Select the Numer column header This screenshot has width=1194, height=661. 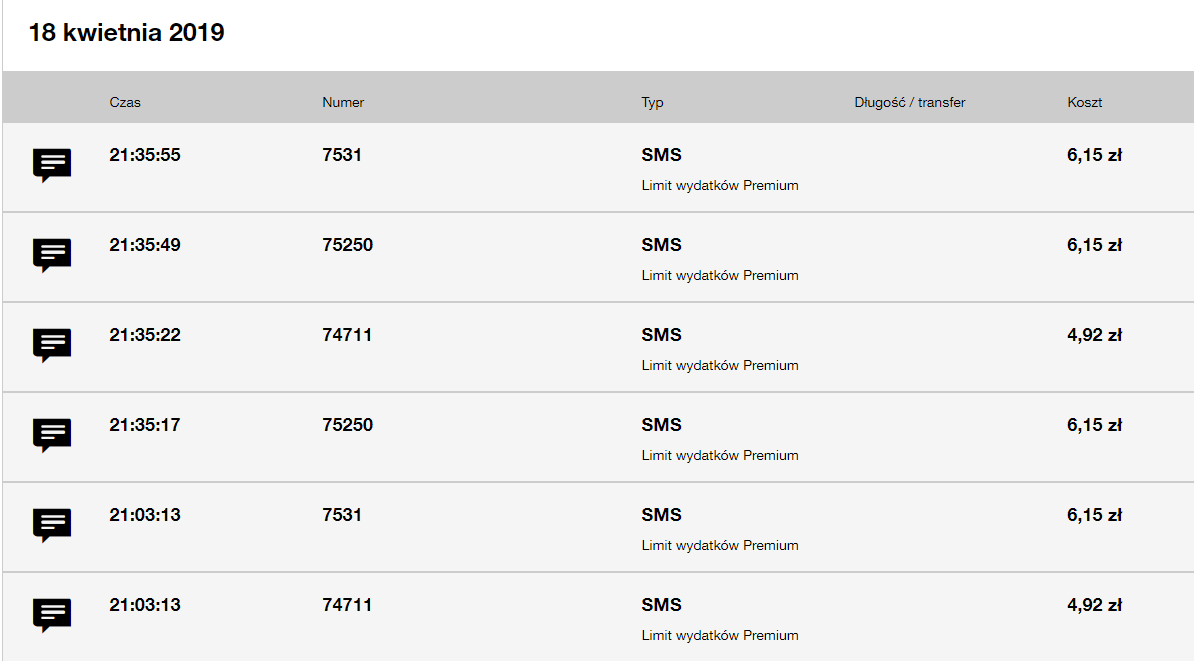click(x=343, y=102)
